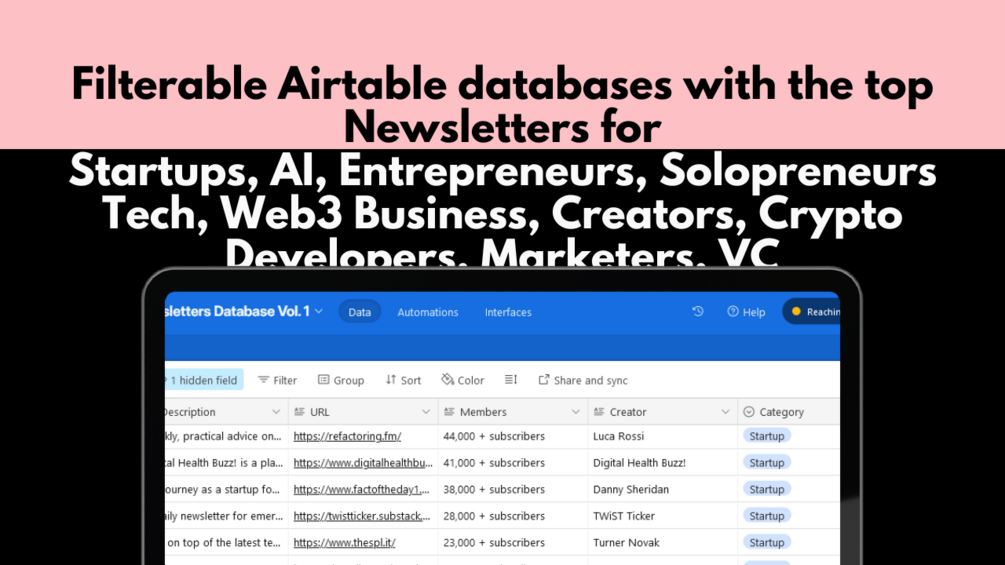Click the 1 hidden field button
The height and width of the screenshot is (565, 1005).
point(204,380)
